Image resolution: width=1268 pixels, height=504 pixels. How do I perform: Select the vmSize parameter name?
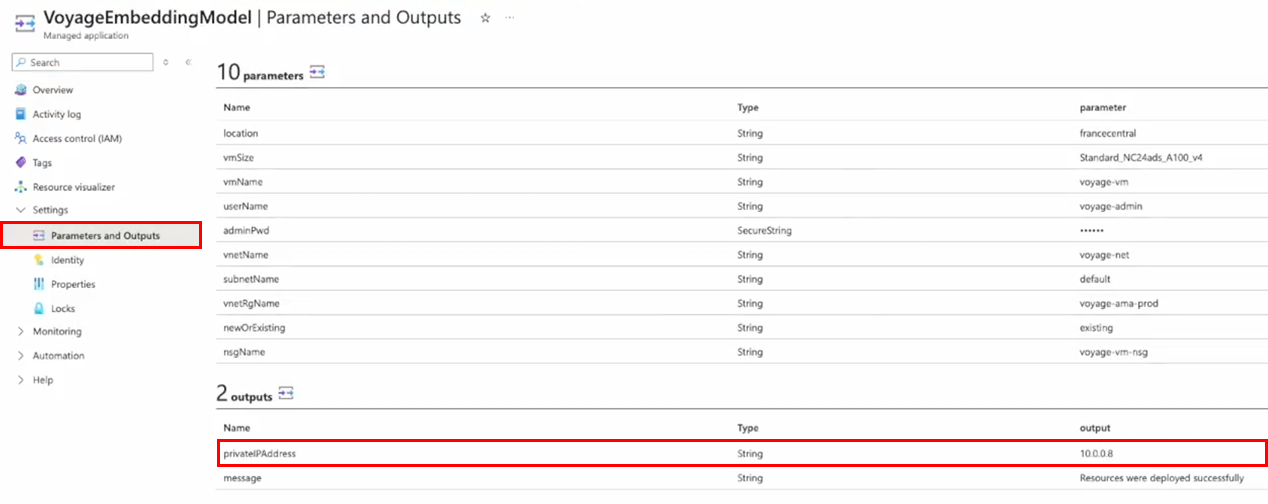pos(238,157)
